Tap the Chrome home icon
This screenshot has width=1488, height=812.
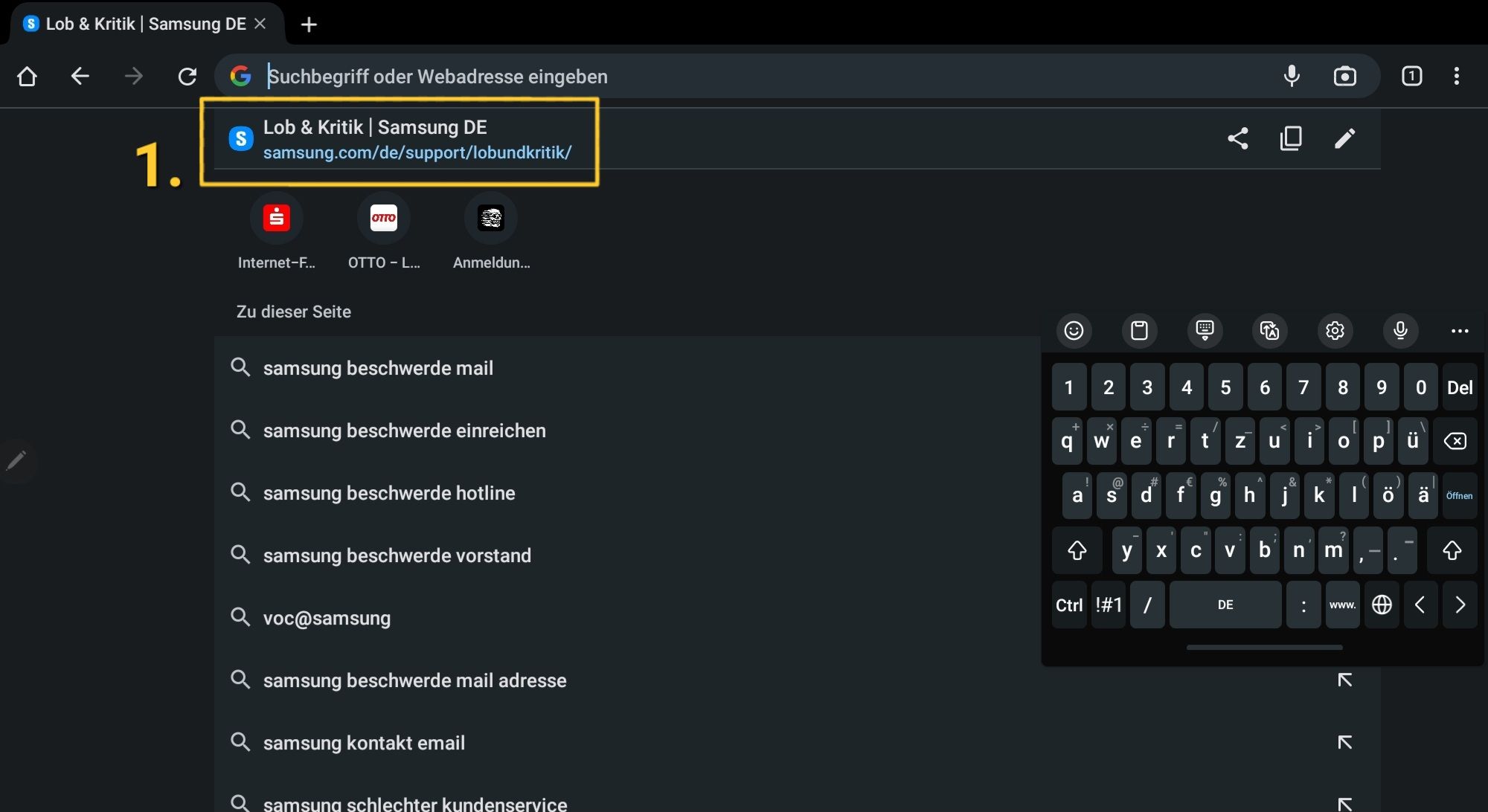coord(28,77)
